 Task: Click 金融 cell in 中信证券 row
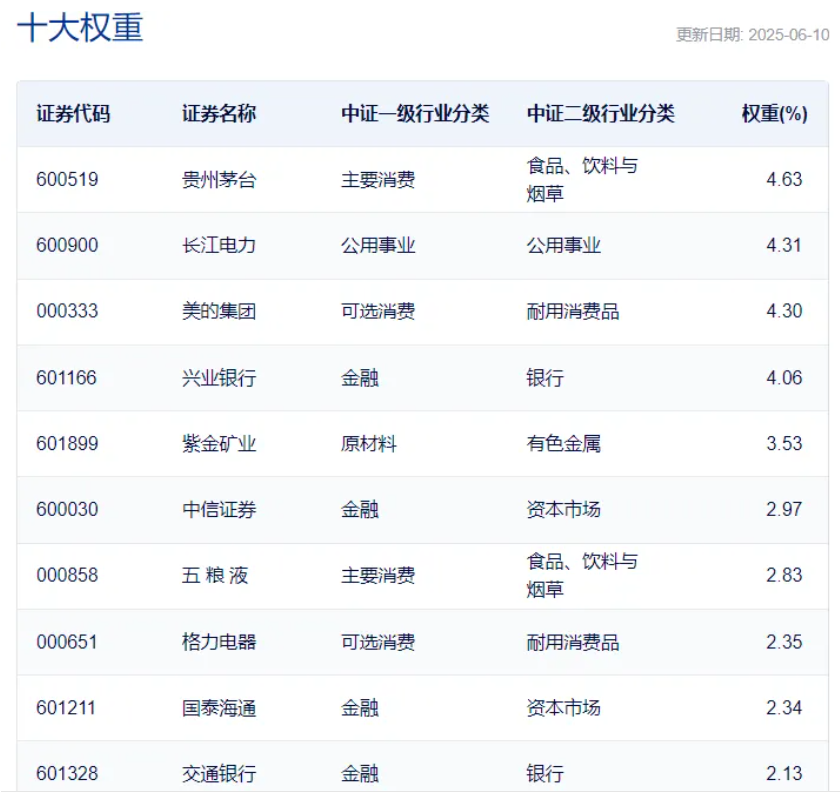360,509
